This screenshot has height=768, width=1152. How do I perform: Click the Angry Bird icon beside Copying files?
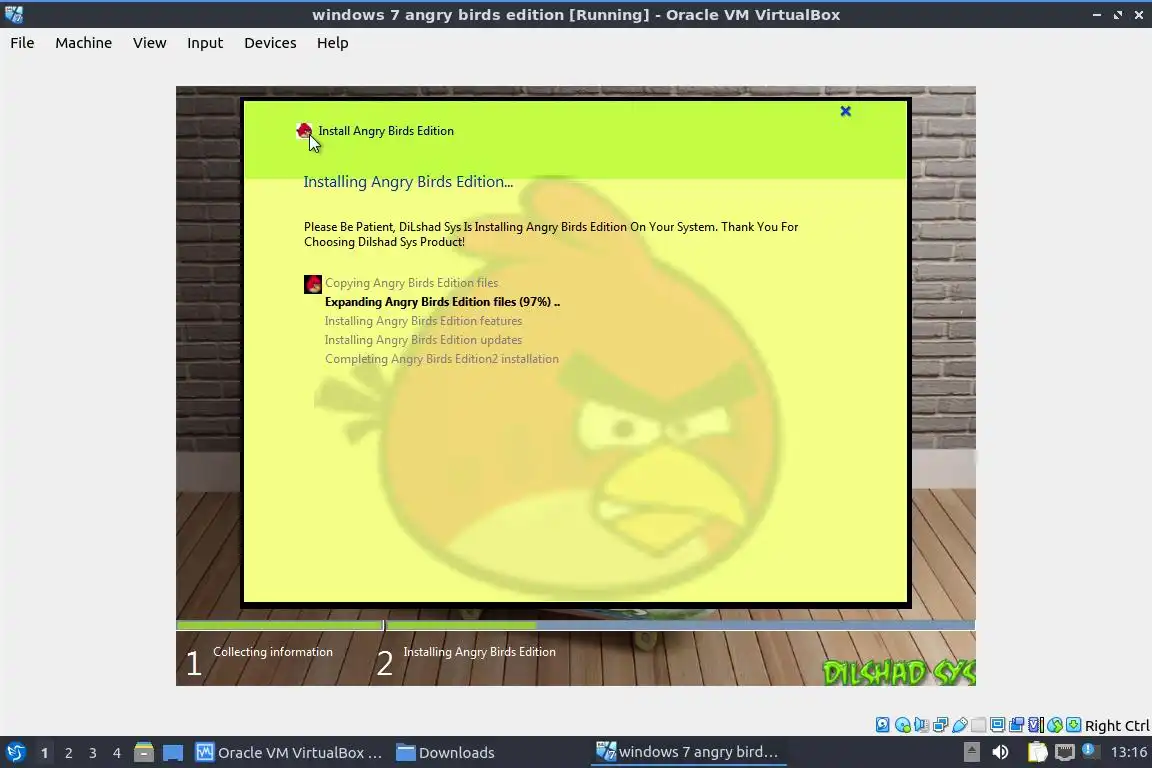pyautogui.click(x=313, y=284)
